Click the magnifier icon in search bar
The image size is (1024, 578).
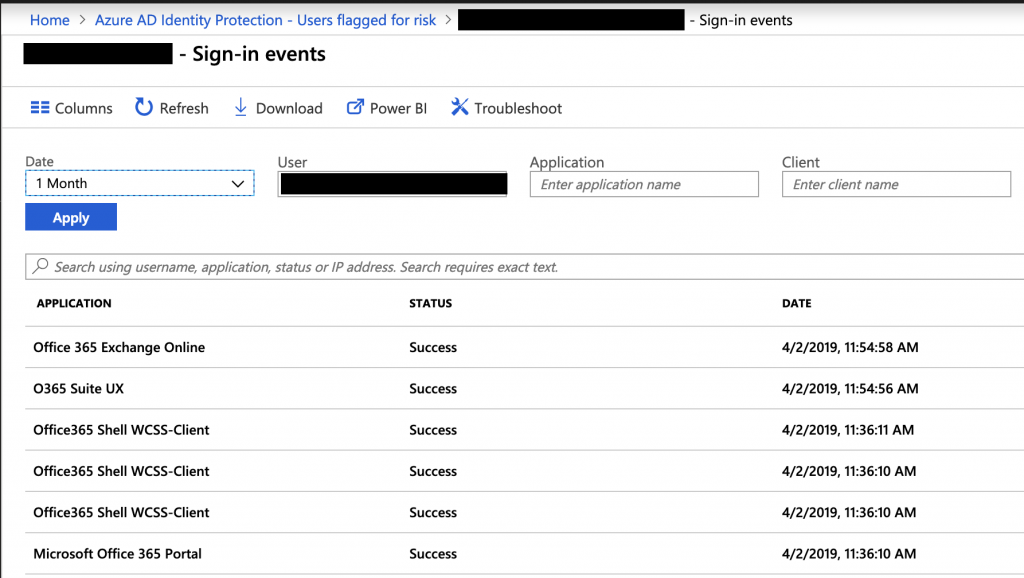[40, 266]
